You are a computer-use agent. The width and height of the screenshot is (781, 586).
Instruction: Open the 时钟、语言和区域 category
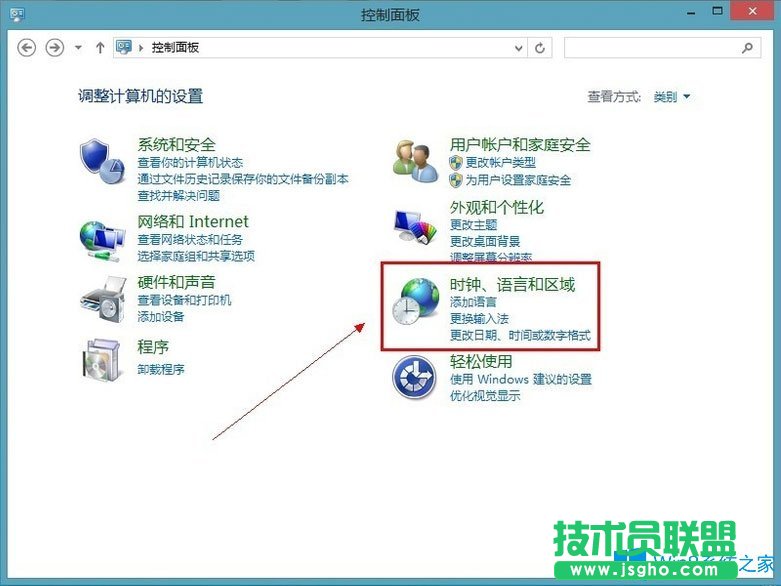tap(512, 285)
